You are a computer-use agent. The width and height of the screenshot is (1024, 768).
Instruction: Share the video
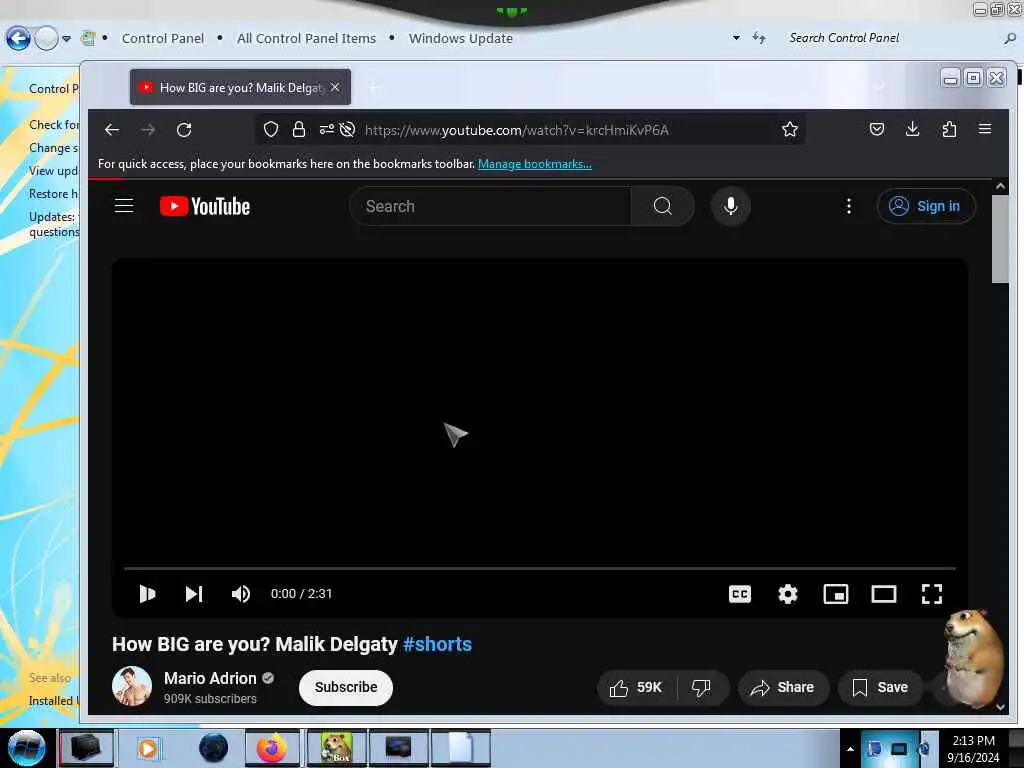(782, 687)
